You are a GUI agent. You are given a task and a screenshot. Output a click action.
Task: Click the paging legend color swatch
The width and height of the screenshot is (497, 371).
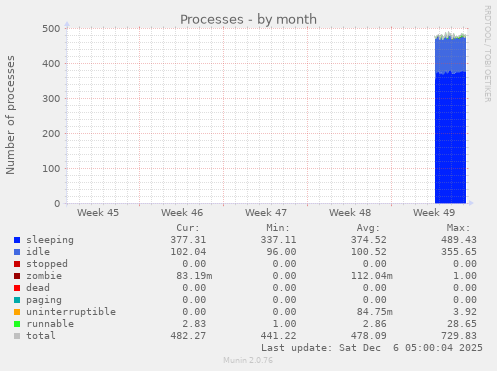click(17, 300)
